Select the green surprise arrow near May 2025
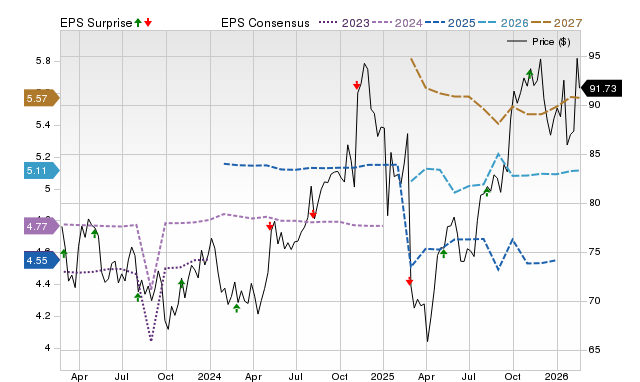The image size is (640, 382). pyautogui.click(x=444, y=253)
